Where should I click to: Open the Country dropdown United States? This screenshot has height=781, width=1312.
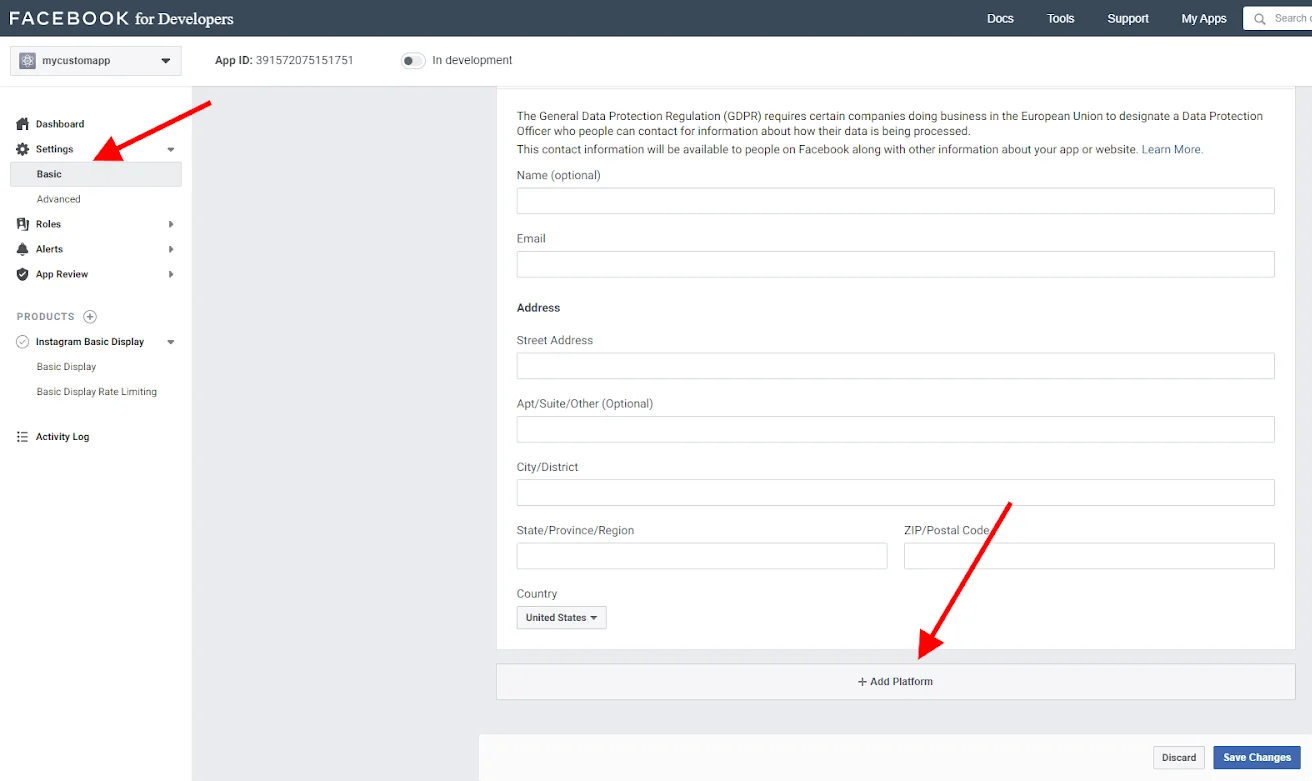(561, 618)
